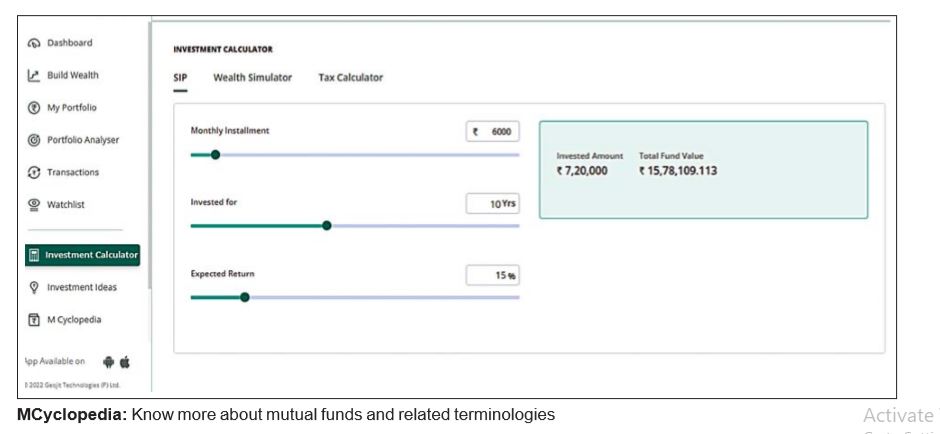Viewport: 940px width, 434px height.
Task: Click the 2022 Geojit Technologies copyright text
Action: click(73, 385)
